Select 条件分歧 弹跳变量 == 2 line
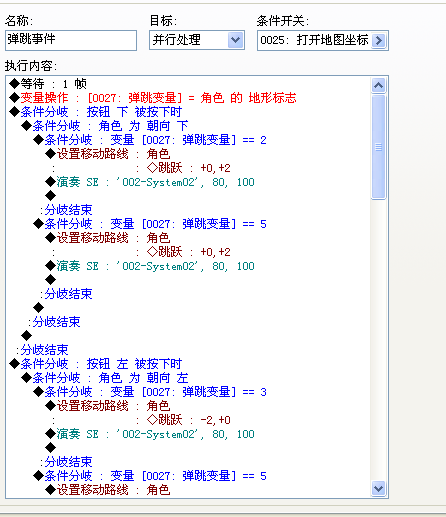The image size is (446, 517). [150, 140]
